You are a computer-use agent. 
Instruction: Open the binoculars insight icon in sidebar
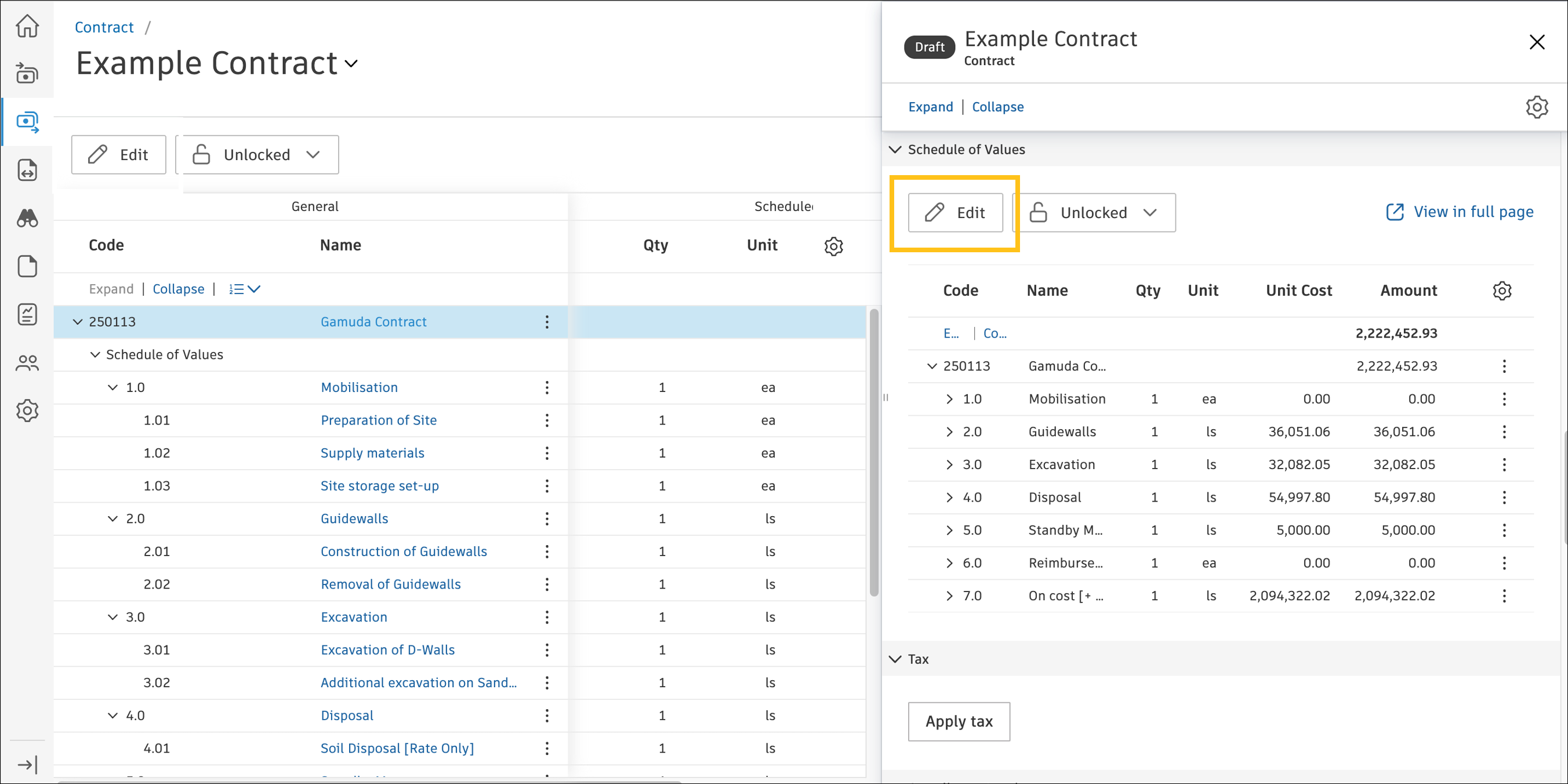27,218
